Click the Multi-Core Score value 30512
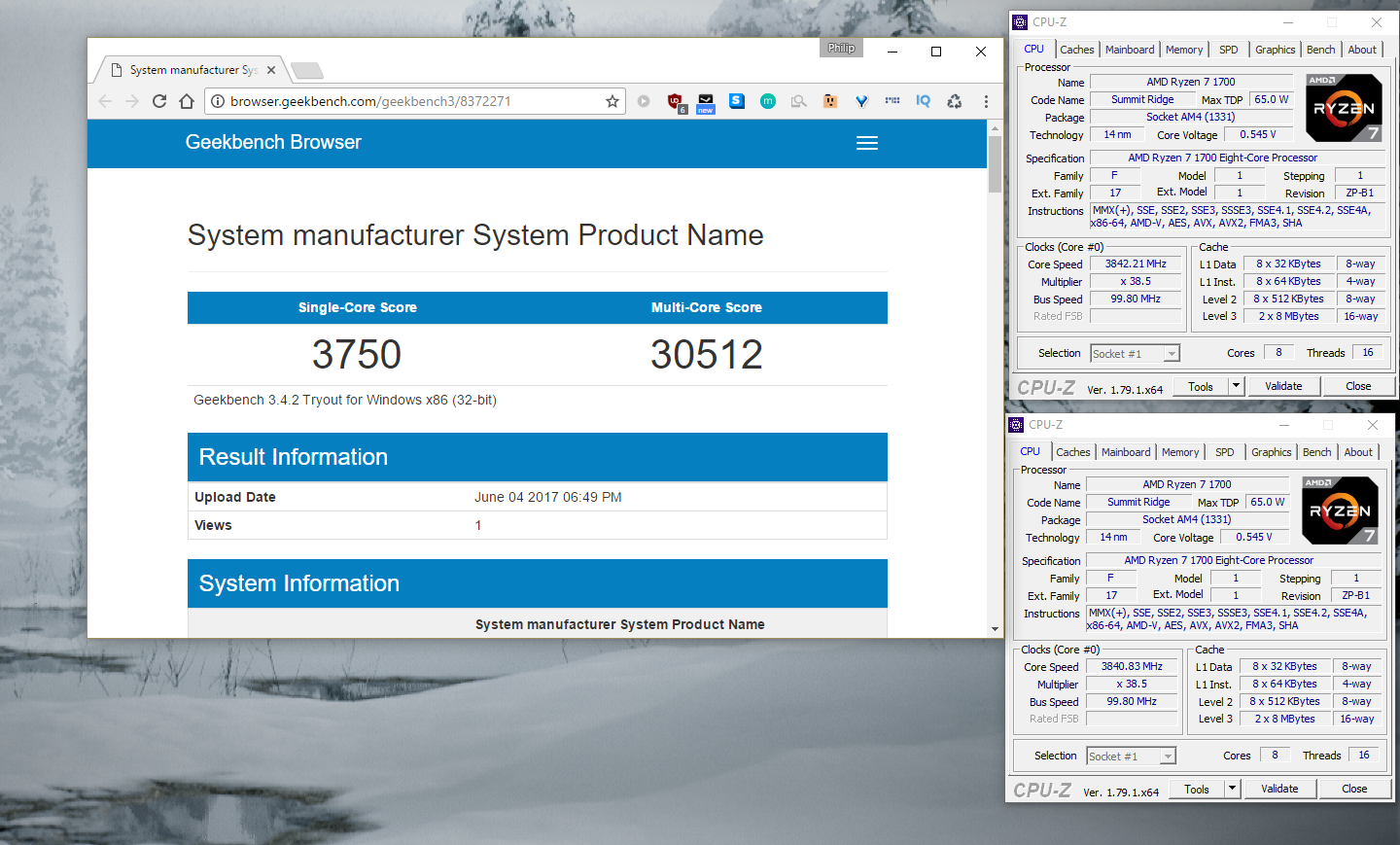The image size is (1400, 845). [x=707, y=354]
